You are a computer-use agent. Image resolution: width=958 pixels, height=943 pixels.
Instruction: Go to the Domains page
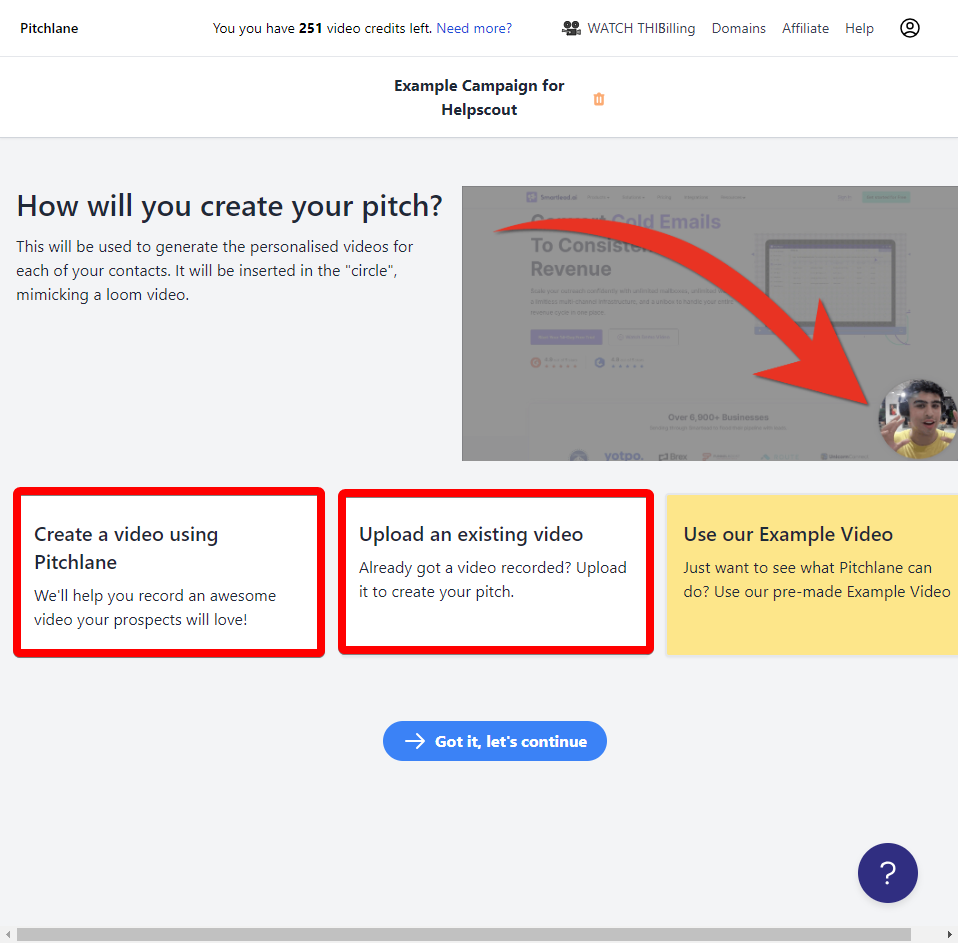click(738, 28)
